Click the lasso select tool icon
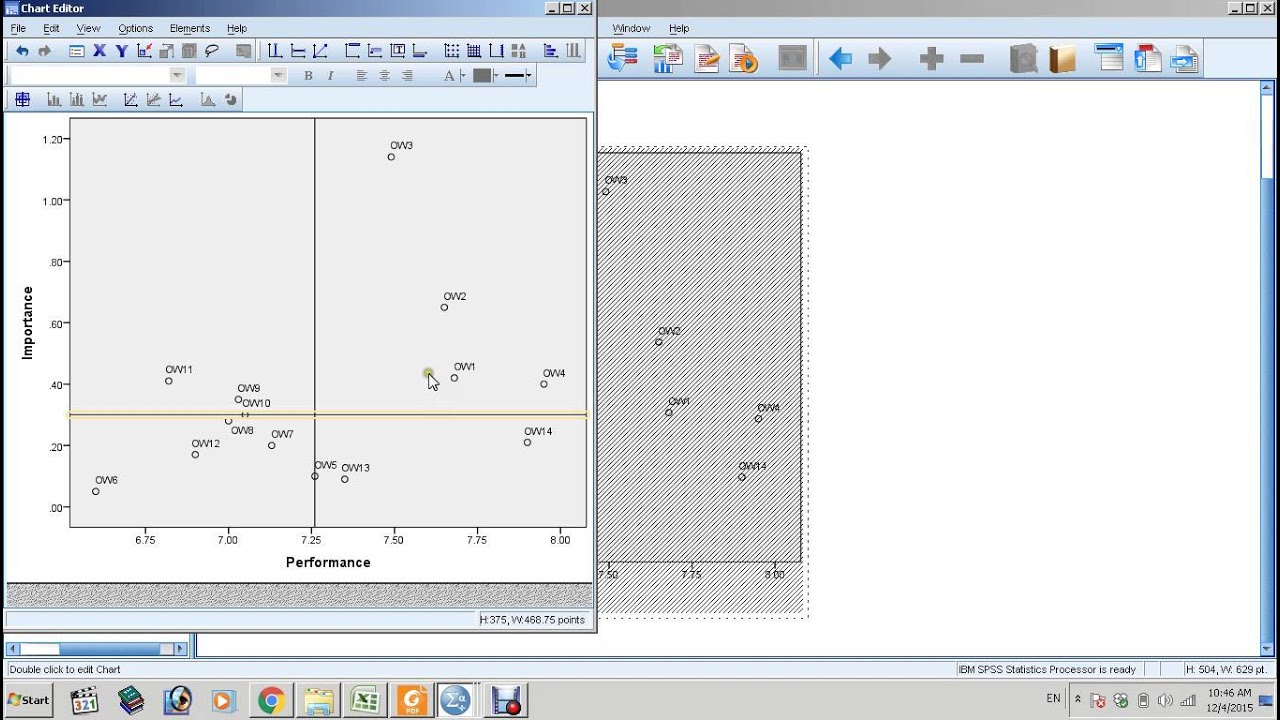The height and width of the screenshot is (720, 1280). [x=212, y=51]
